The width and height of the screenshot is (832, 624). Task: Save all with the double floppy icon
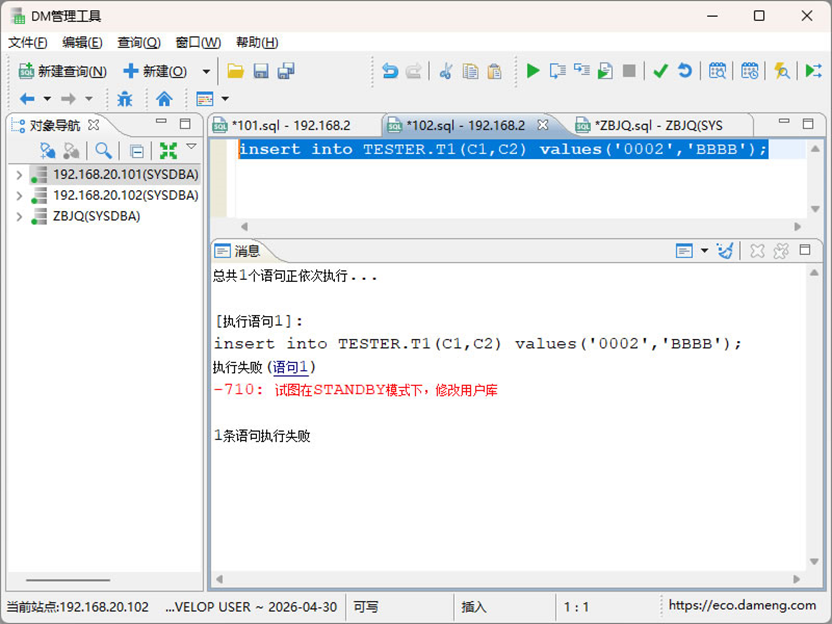coord(287,71)
